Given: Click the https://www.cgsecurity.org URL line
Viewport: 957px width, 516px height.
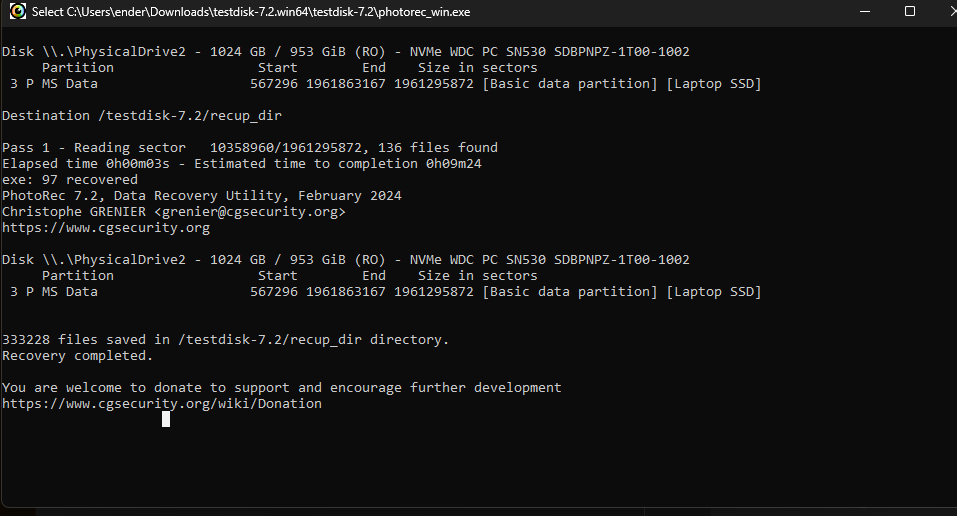Looking at the screenshot, I should coord(106,228).
